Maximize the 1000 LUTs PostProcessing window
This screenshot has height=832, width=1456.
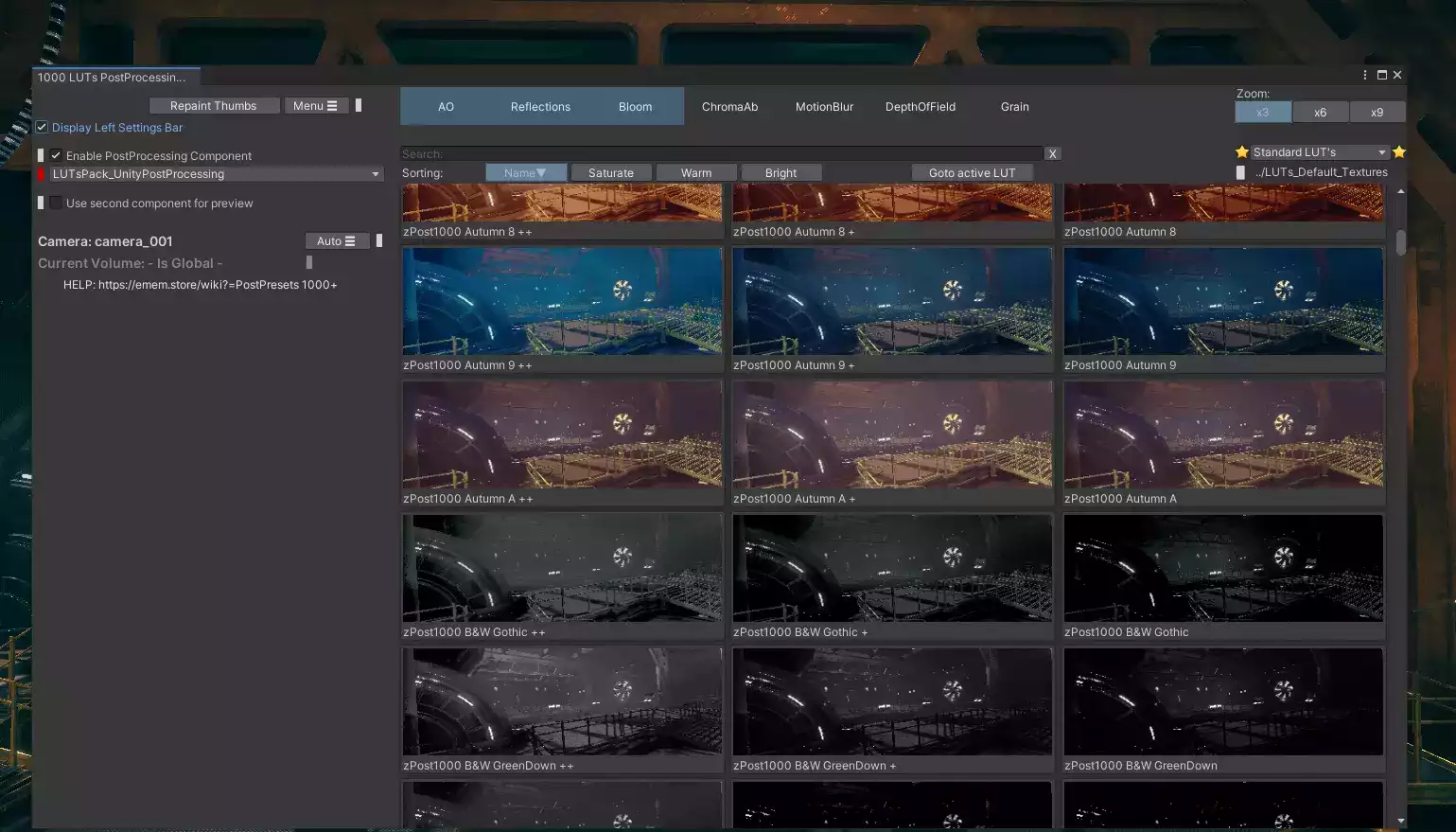pos(1382,75)
